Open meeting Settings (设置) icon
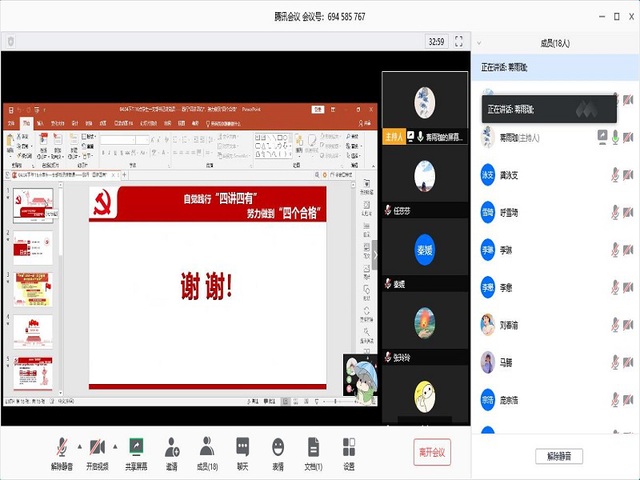This screenshot has height=480, width=640. coord(349,452)
